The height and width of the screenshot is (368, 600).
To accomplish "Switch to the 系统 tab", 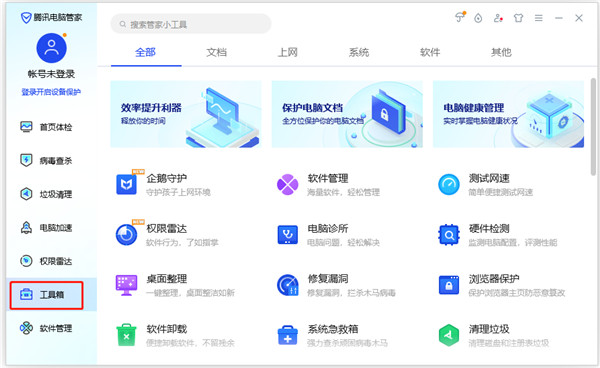I will pos(359,52).
